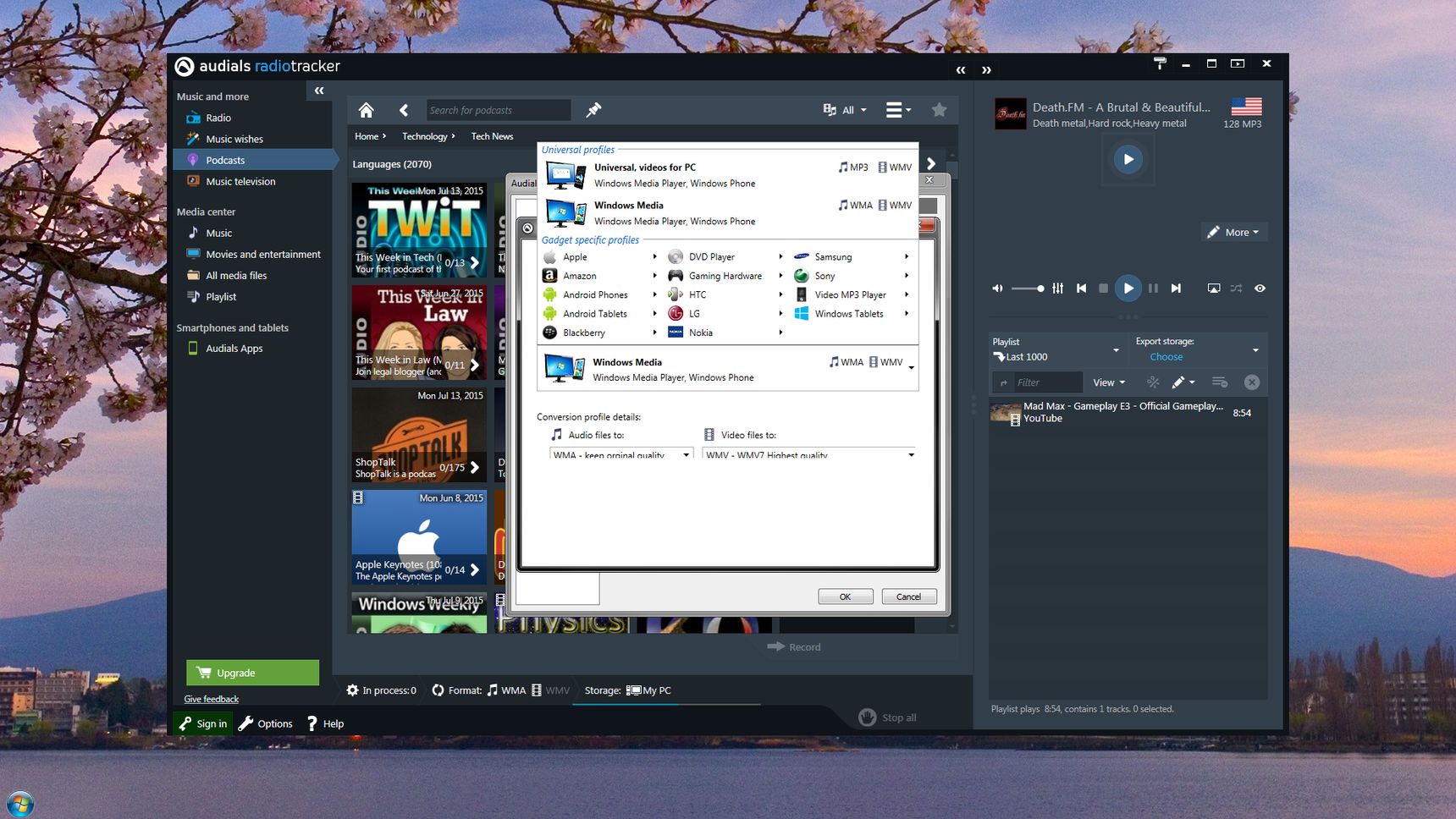1456x819 pixels.
Task: Open the ShopTalk podcast thumbnail
Action: (x=419, y=434)
